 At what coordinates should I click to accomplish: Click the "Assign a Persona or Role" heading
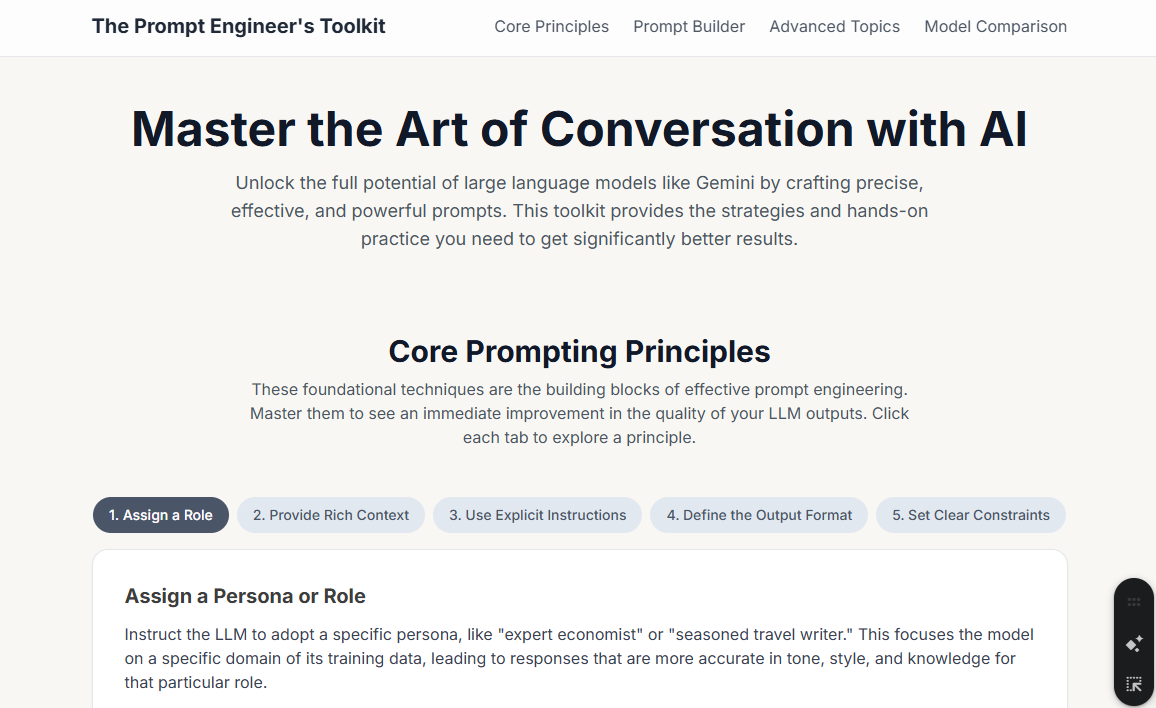(245, 596)
